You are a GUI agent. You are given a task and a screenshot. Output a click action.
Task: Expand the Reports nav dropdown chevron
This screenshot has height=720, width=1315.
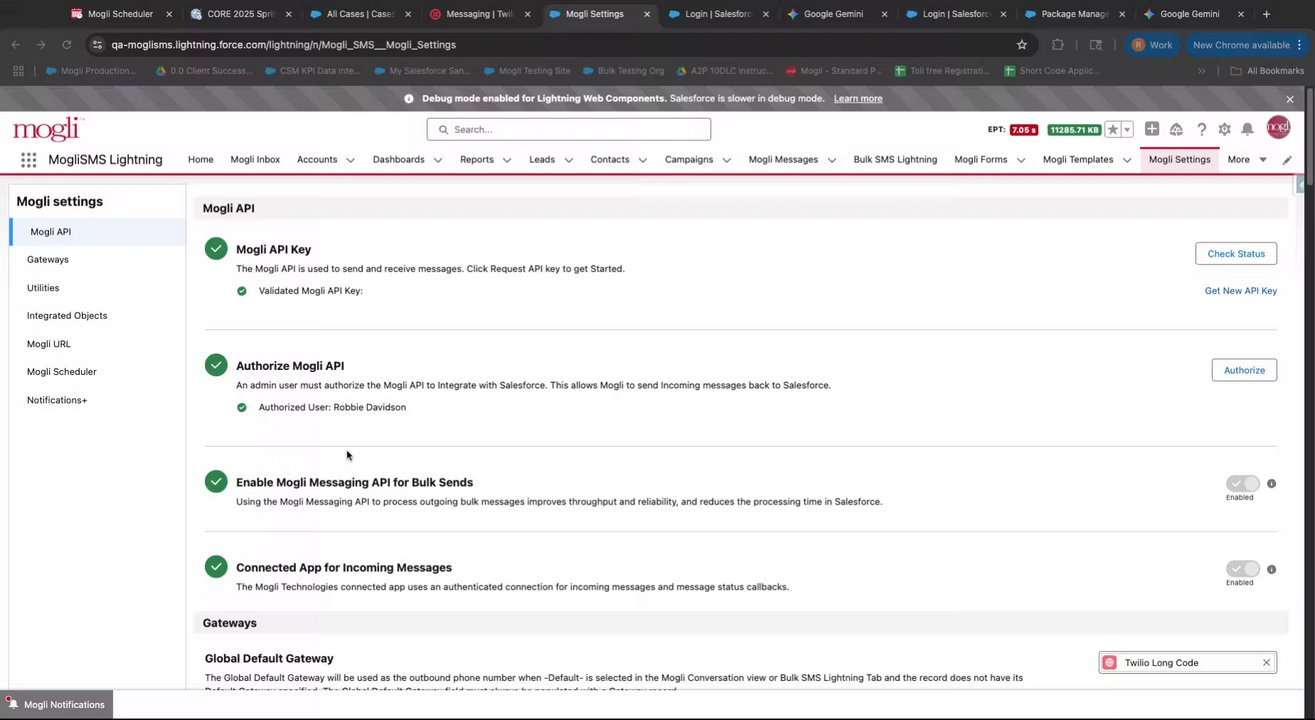(507, 160)
